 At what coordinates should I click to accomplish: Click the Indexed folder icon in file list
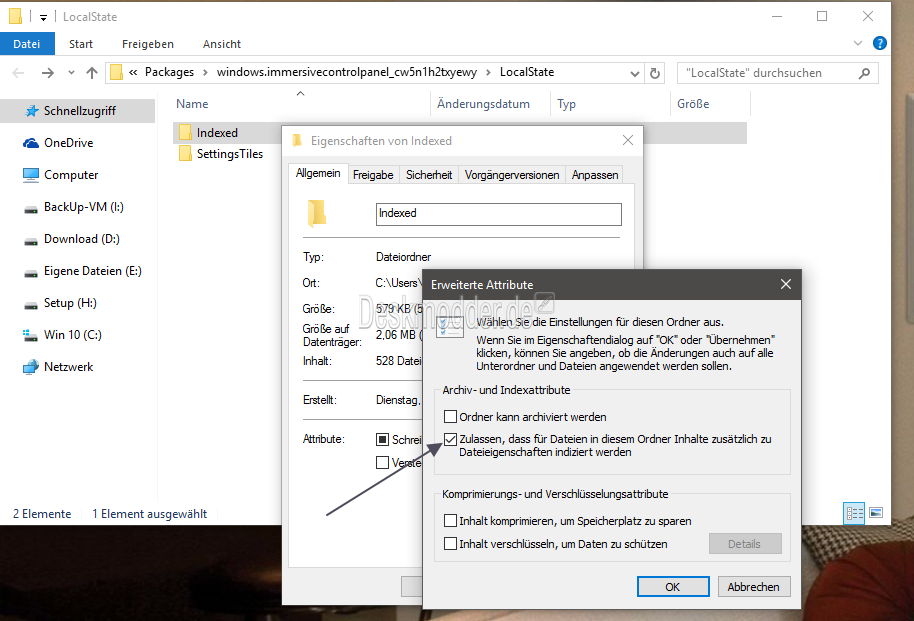coord(185,132)
